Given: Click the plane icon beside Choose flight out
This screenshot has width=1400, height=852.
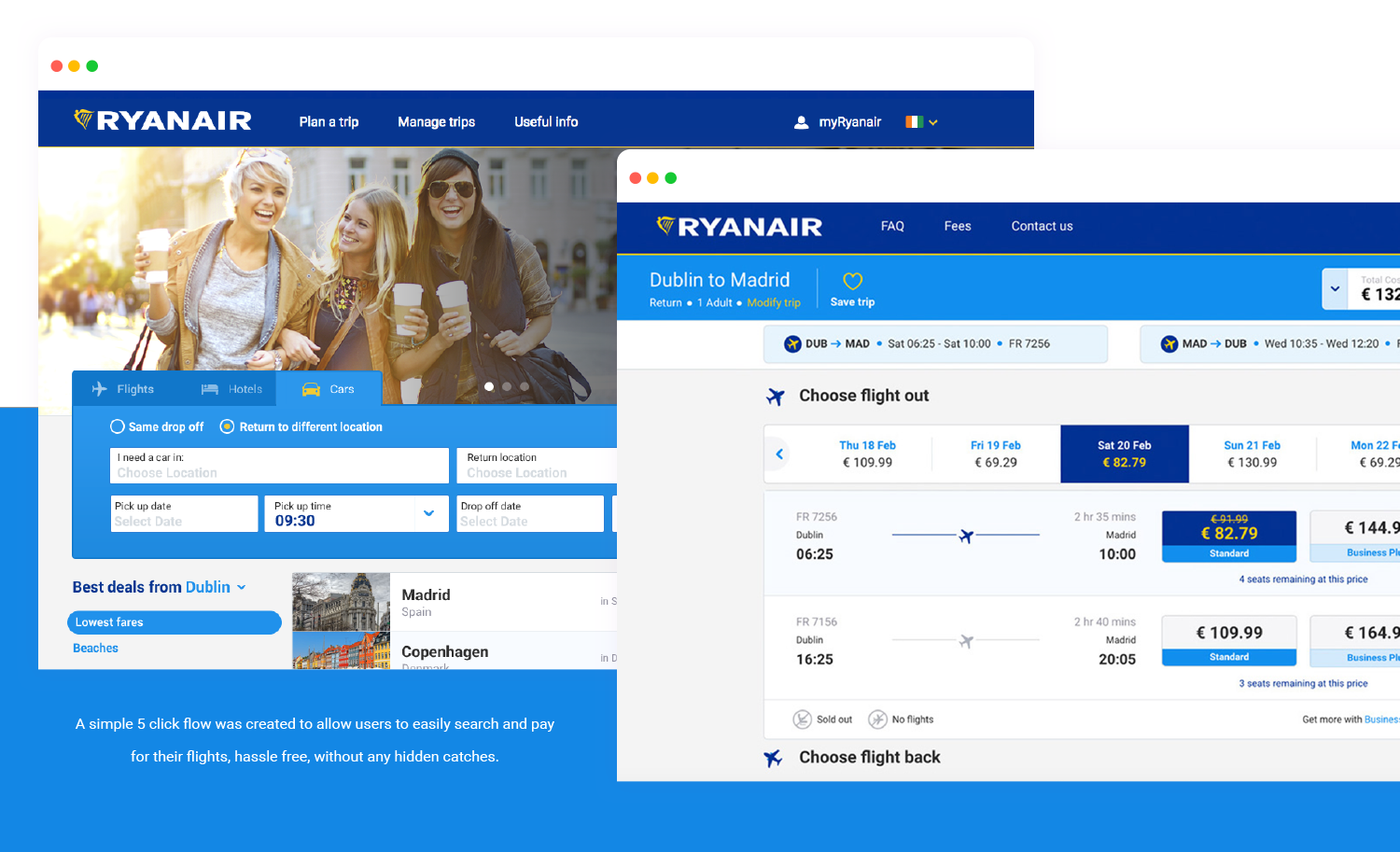Looking at the screenshot, I should pos(775,397).
